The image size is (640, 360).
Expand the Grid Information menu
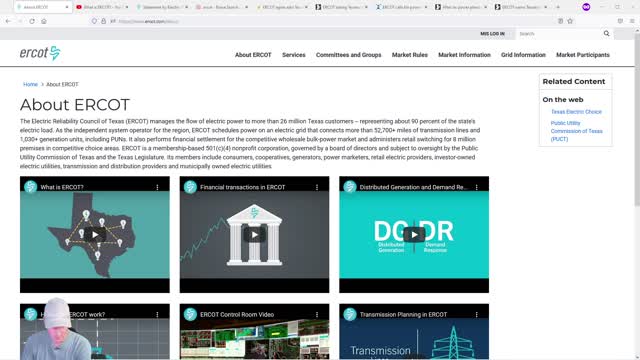[x=523, y=55]
